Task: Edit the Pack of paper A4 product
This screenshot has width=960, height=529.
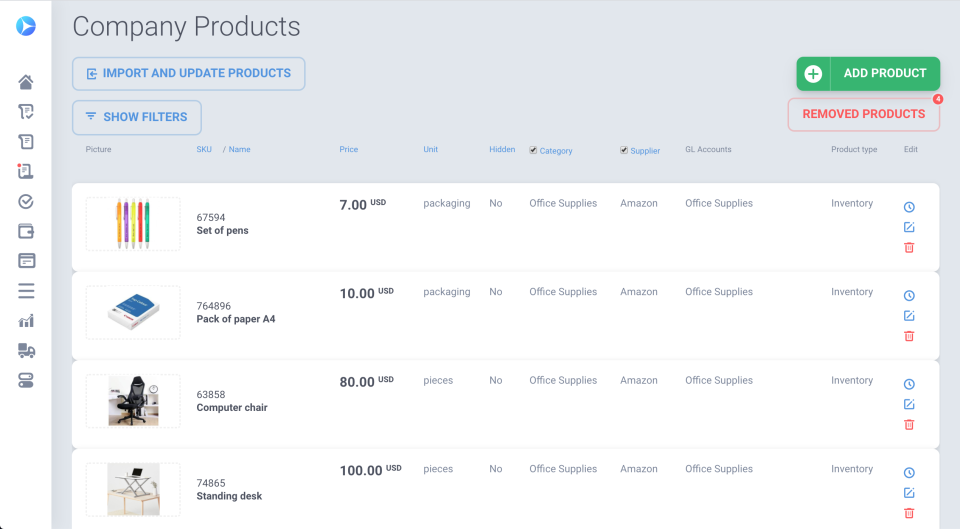Action: pyautogui.click(x=909, y=316)
